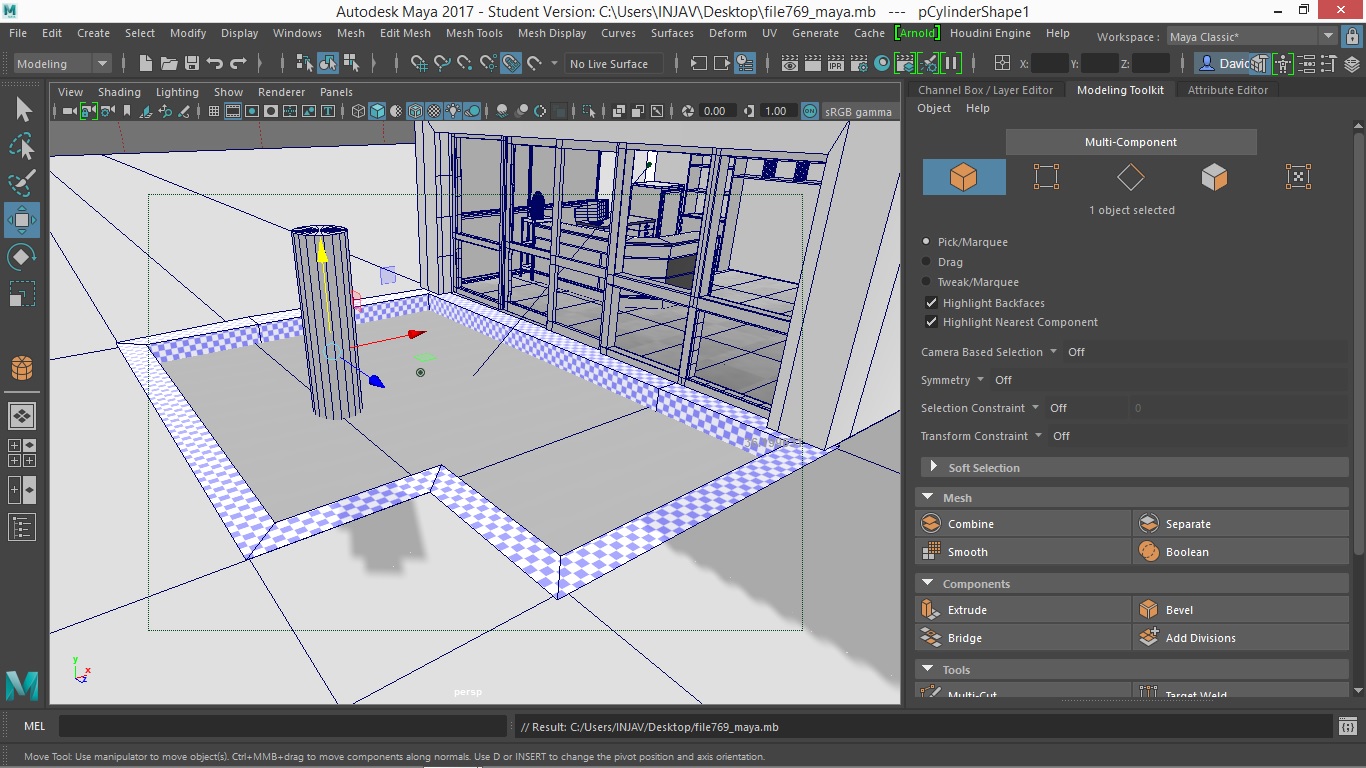The image size is (1366, 768).
Task: Click the Separate button
Action: pos(1241,524)
